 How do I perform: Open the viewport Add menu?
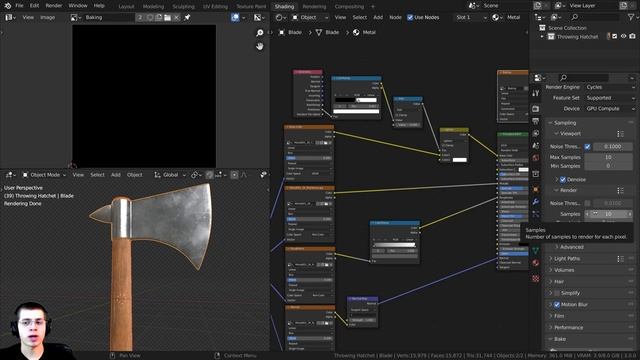pos(116,175)
